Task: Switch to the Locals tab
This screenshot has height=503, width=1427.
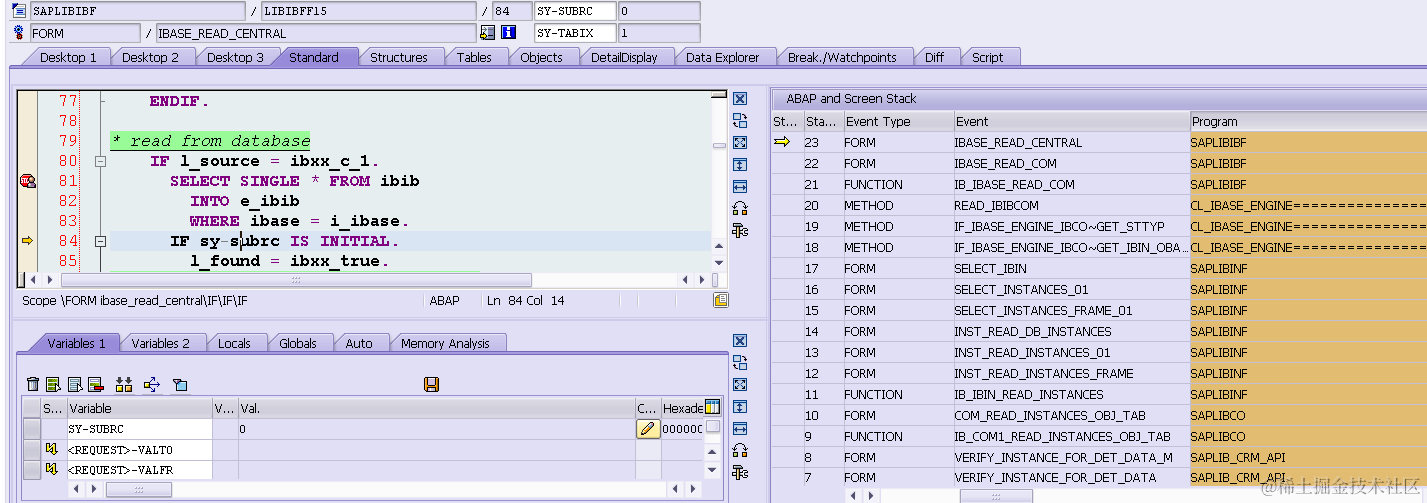Action: point(234,343)
